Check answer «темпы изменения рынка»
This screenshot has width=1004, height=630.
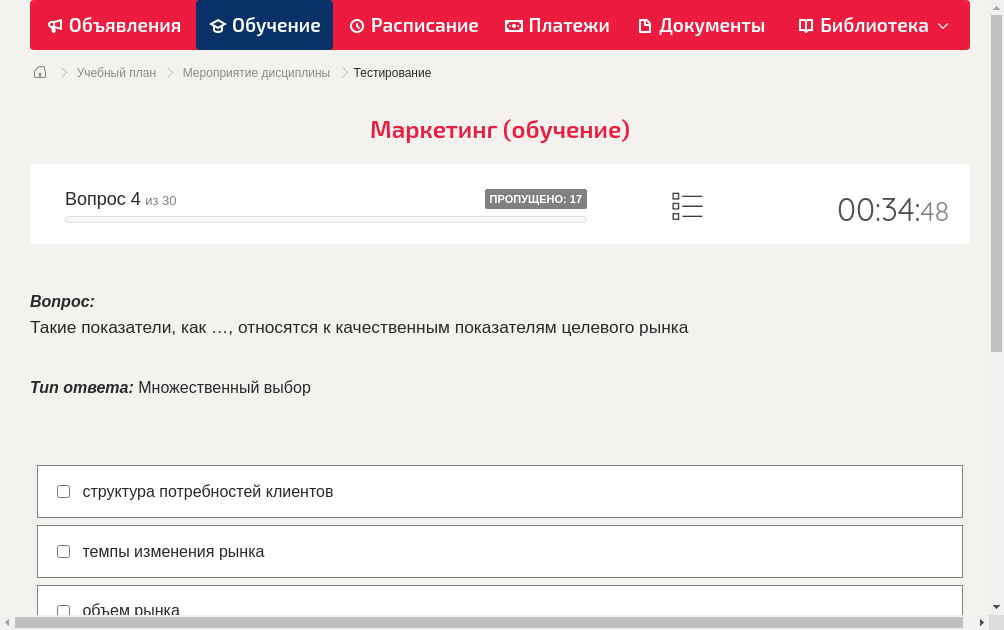click(x=63, y=551)
